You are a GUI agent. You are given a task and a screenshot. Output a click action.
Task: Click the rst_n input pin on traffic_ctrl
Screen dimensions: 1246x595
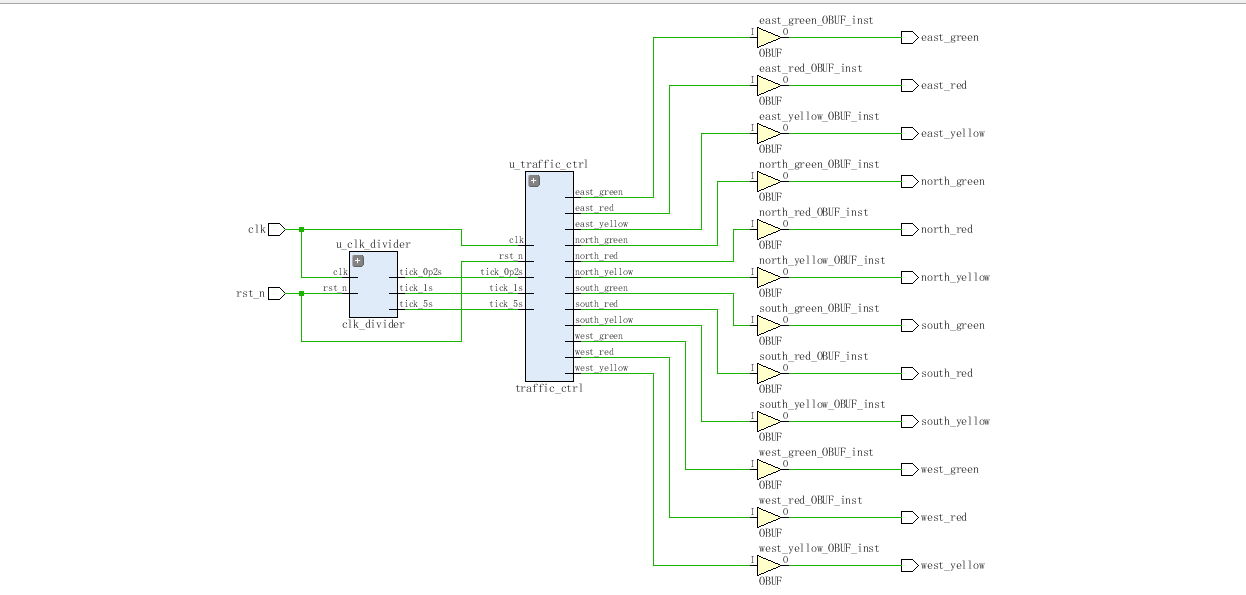pyautogui.click(x=512, y=256)
